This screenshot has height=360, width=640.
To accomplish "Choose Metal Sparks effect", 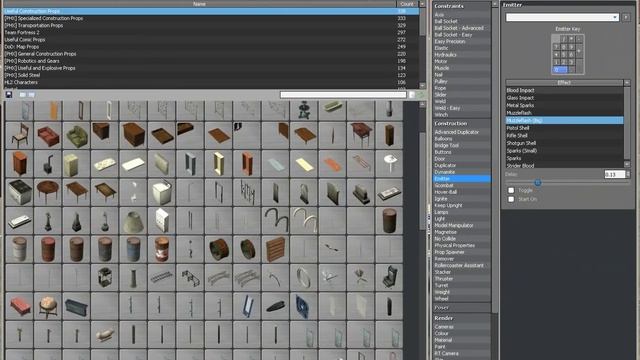I will 564,105.
